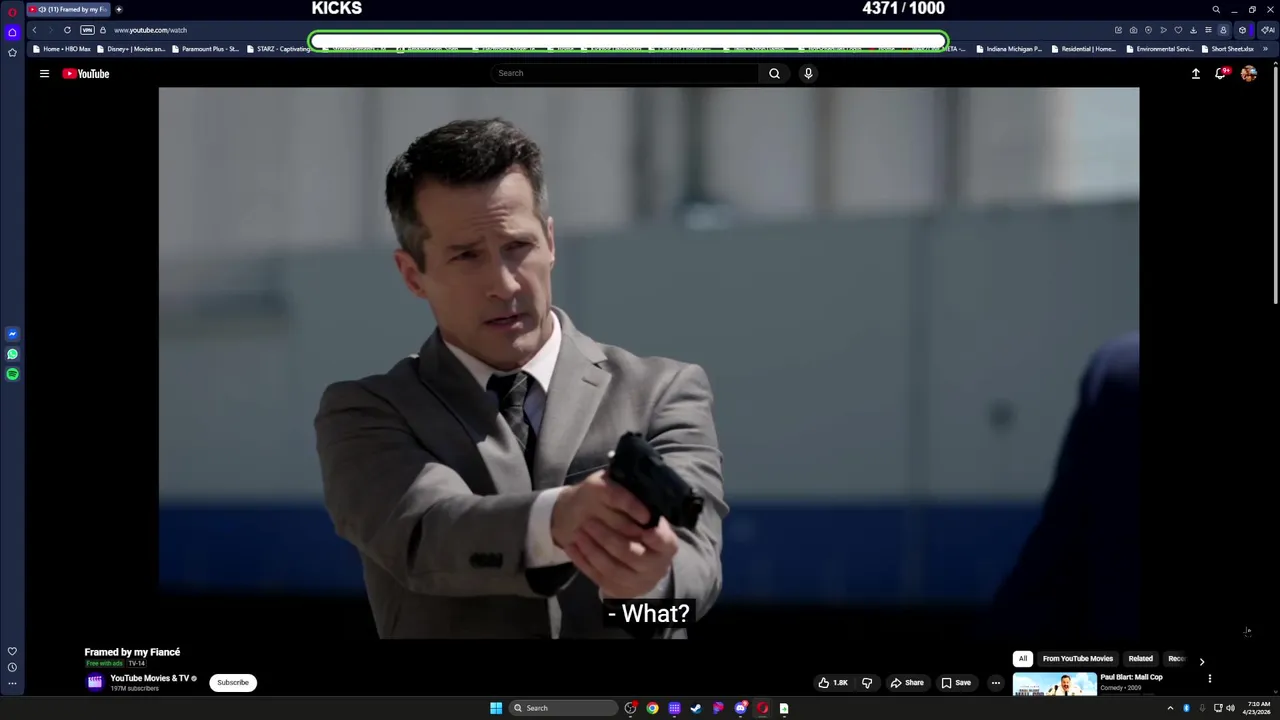Screen dimensions: 1280x720
Task: Focus the YouTube search box
Action: pos(625,73)
